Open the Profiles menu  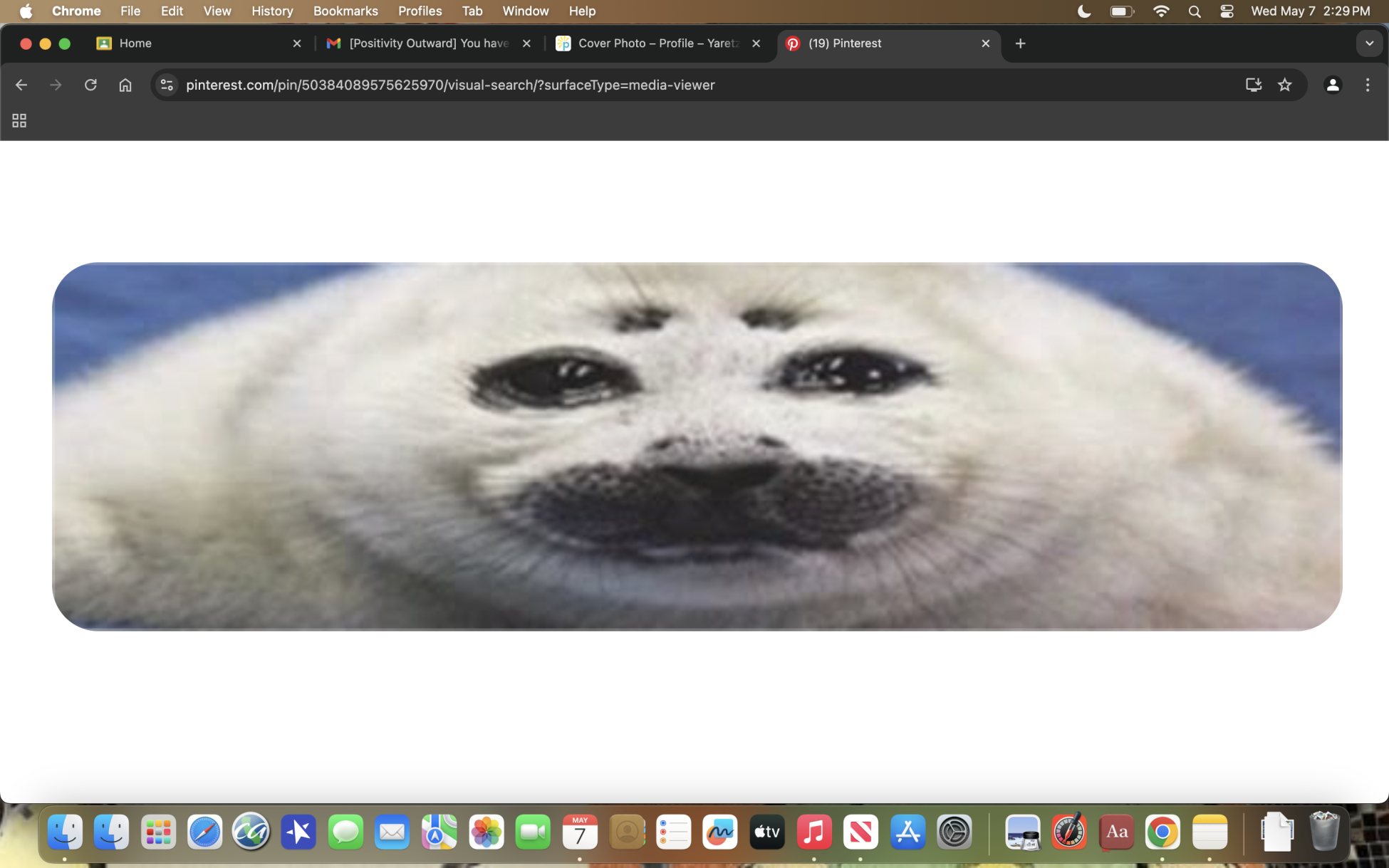coord(420,11)
